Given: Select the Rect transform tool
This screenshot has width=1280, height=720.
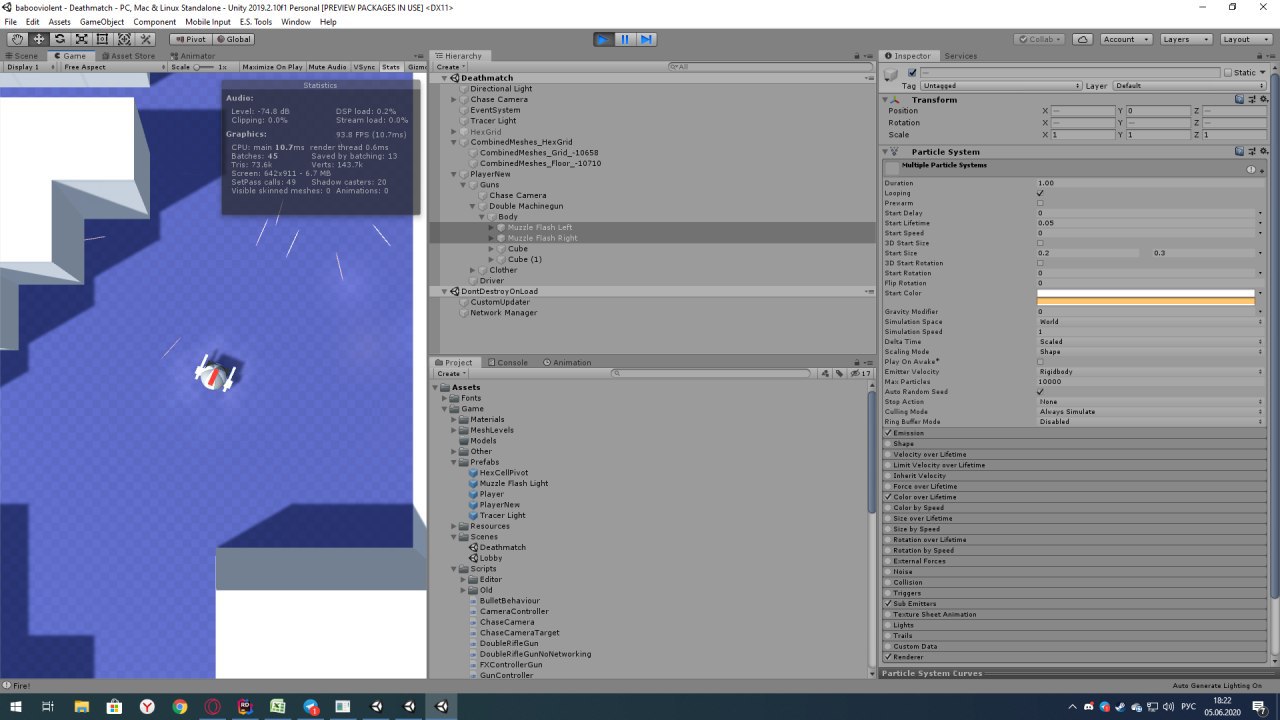Looking at the screenshot, I should (103, 39).
